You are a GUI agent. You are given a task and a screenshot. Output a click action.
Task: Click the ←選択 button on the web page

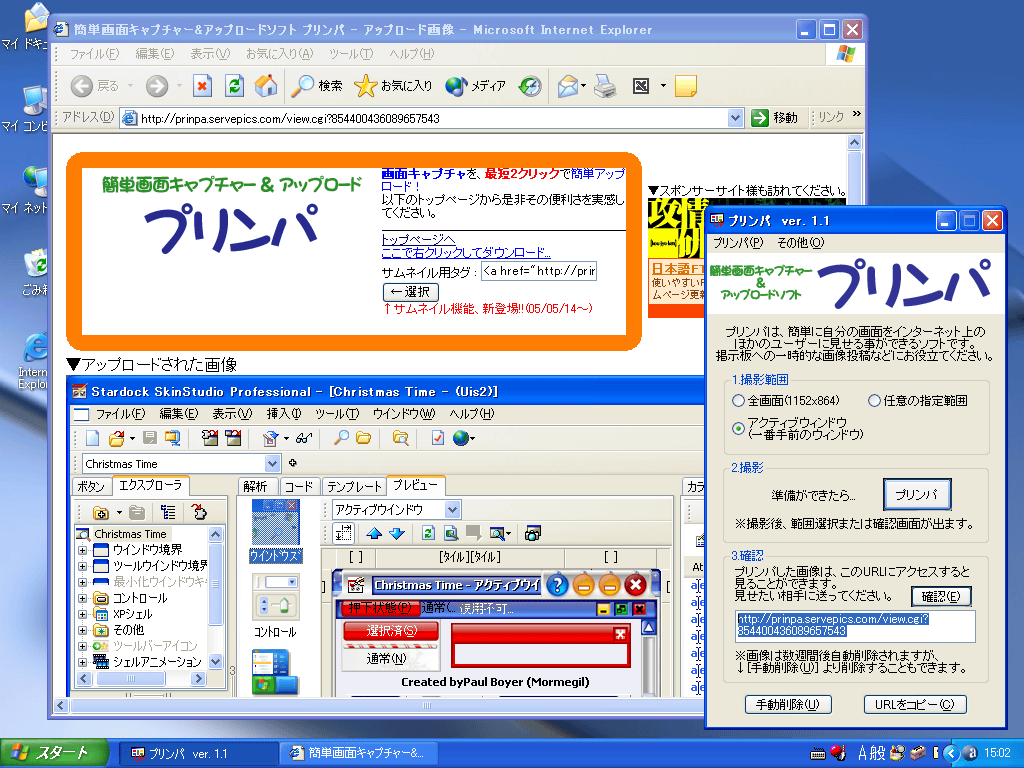click(410, 292)
